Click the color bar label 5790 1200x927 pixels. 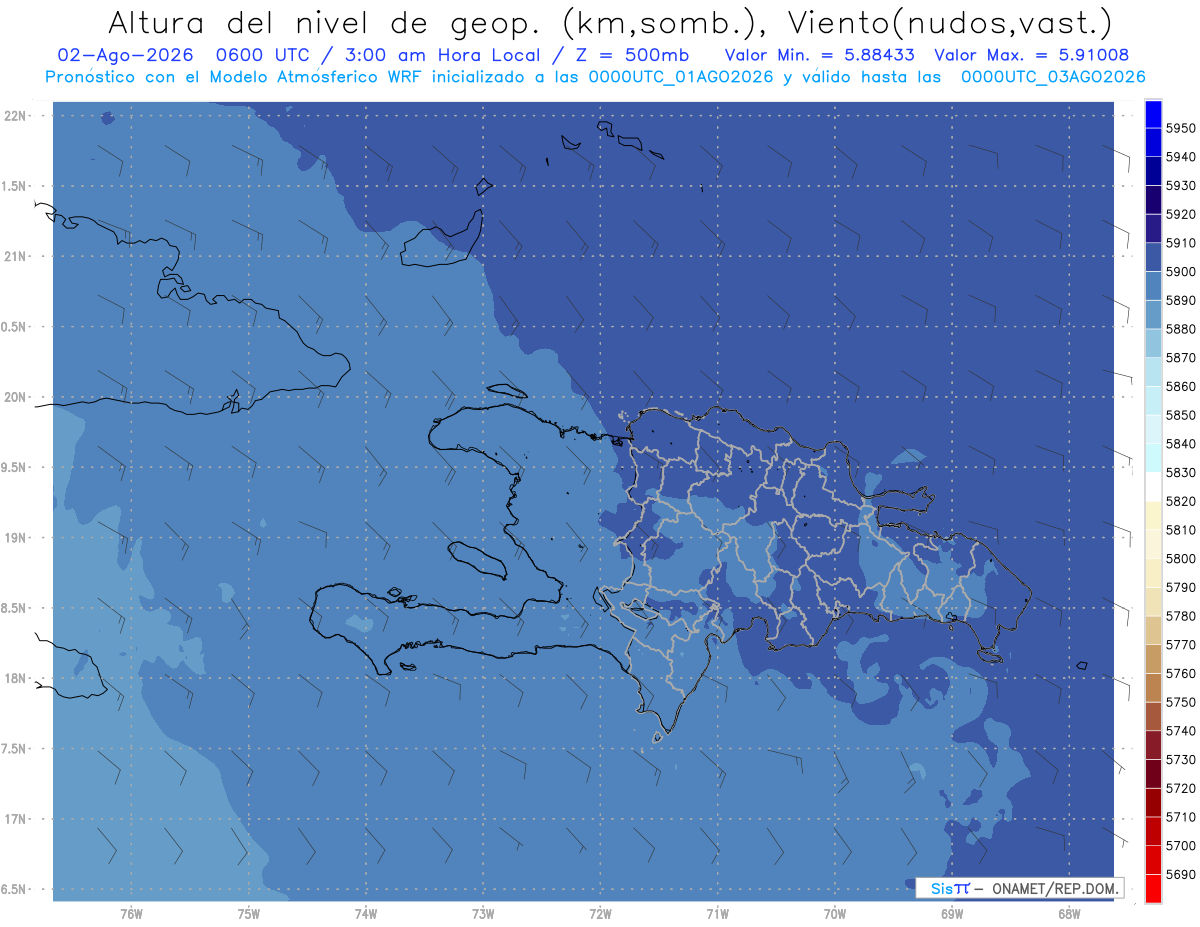tap(1181, 587)
